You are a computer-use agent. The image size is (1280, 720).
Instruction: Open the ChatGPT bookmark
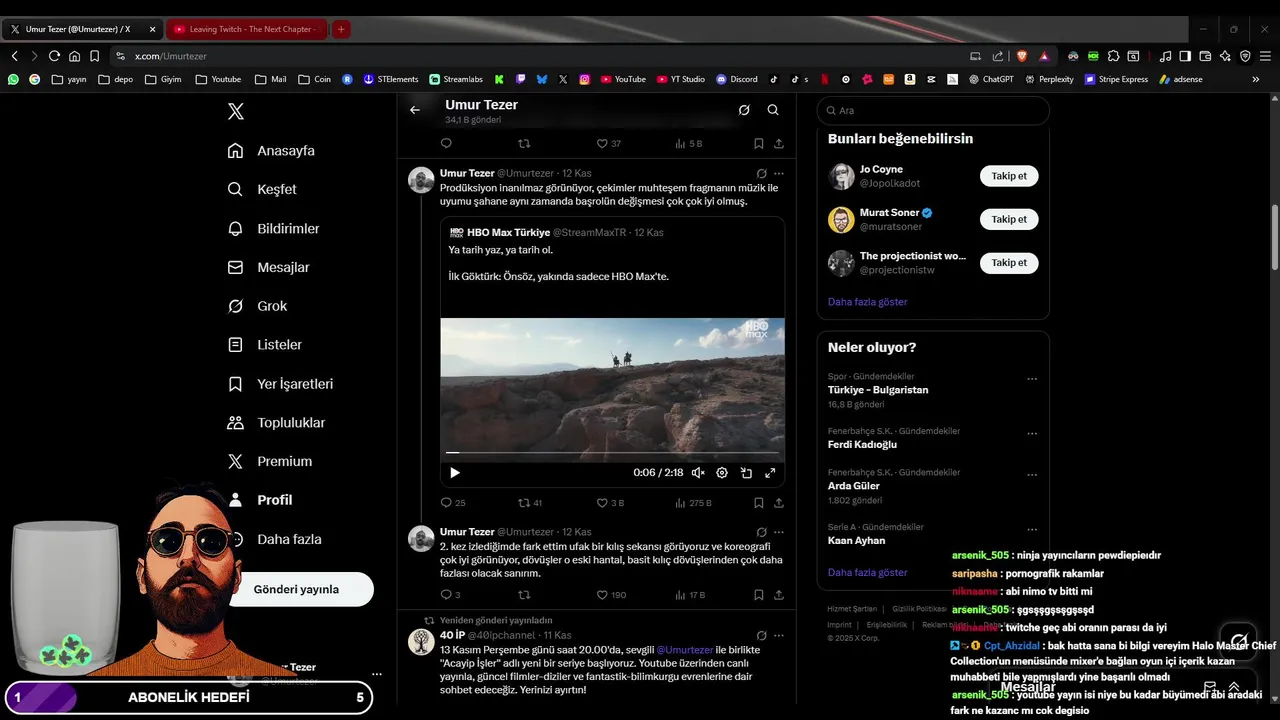(x=991, y=79)
